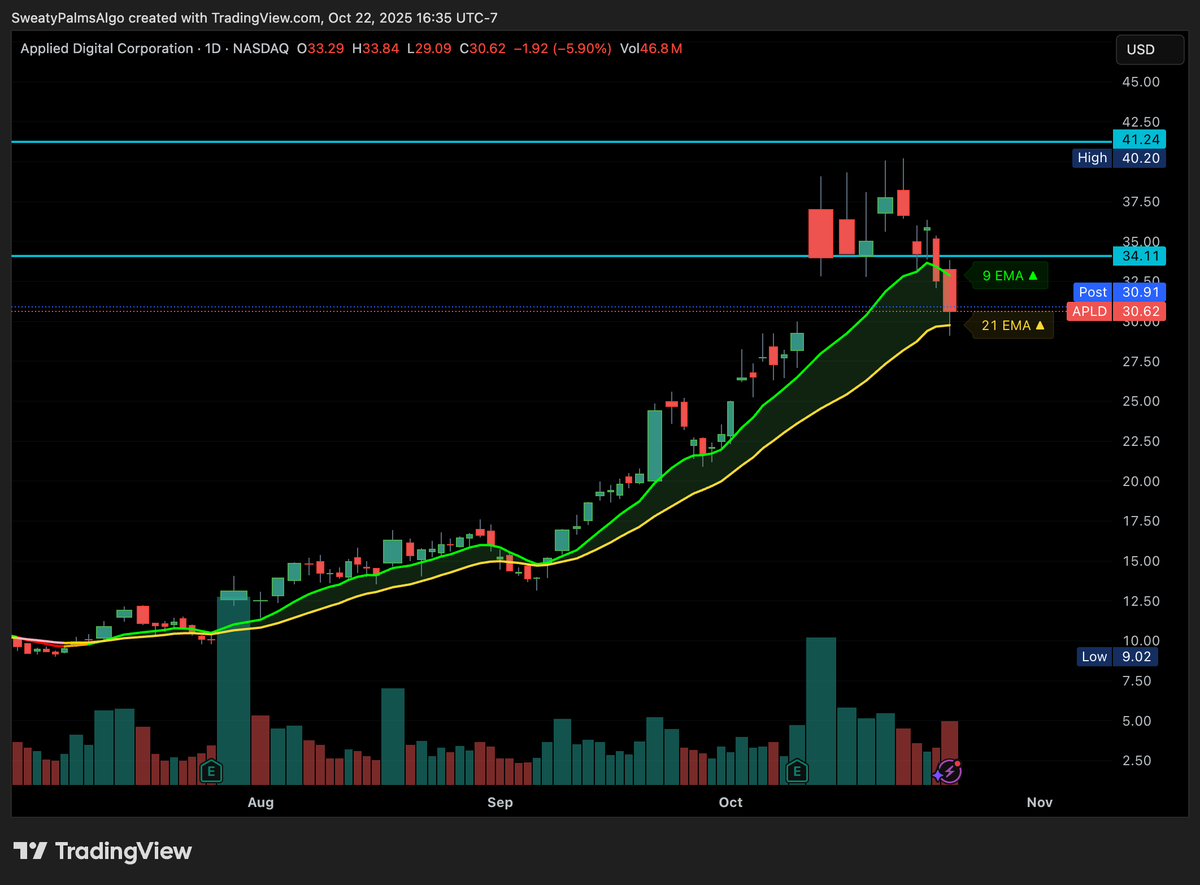Click the 37.50 price axis label
Viewport: 1200px width, 885px height.
(x=1141, y=202)
